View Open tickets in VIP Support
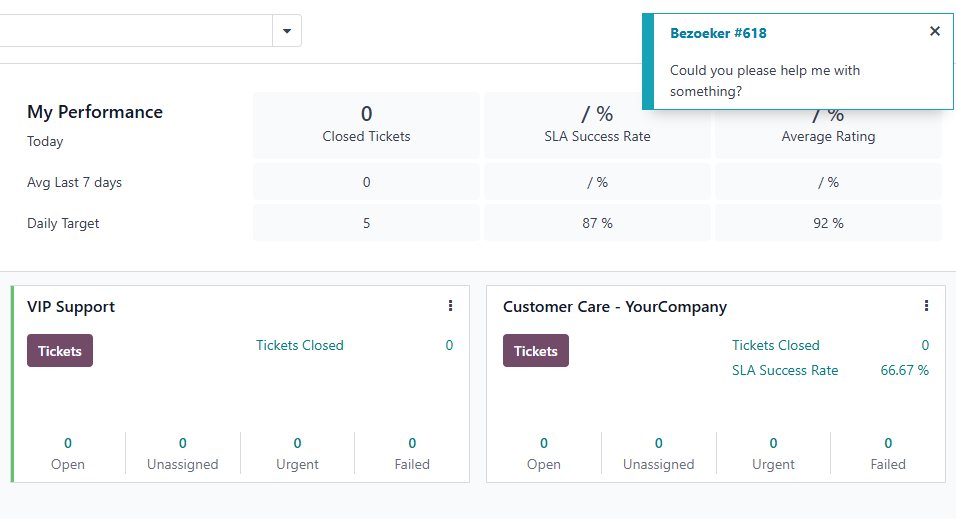Screen dimensions: 956x519 click(68, 453)
